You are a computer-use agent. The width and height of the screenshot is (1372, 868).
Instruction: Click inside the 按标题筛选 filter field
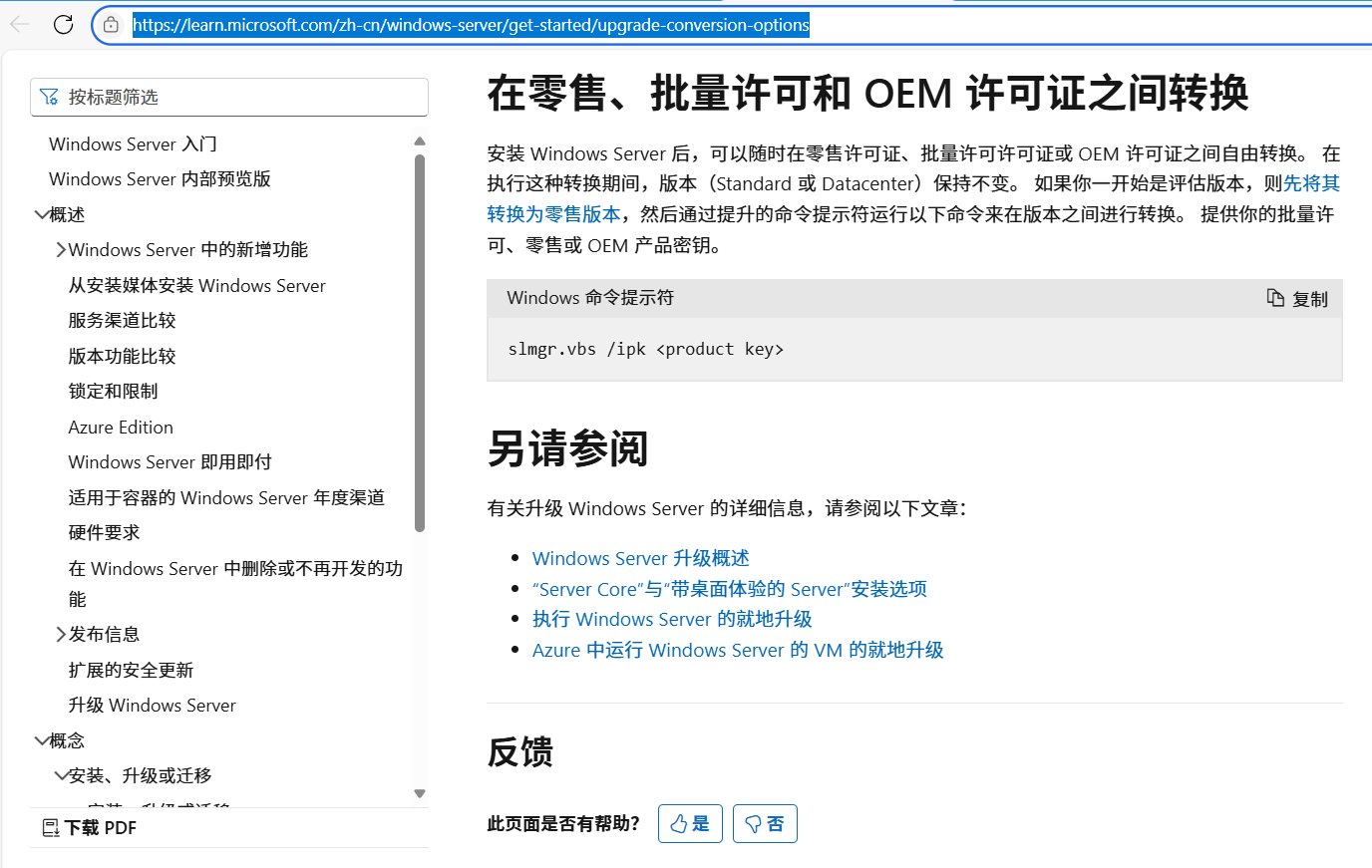(x=229, y=97)
